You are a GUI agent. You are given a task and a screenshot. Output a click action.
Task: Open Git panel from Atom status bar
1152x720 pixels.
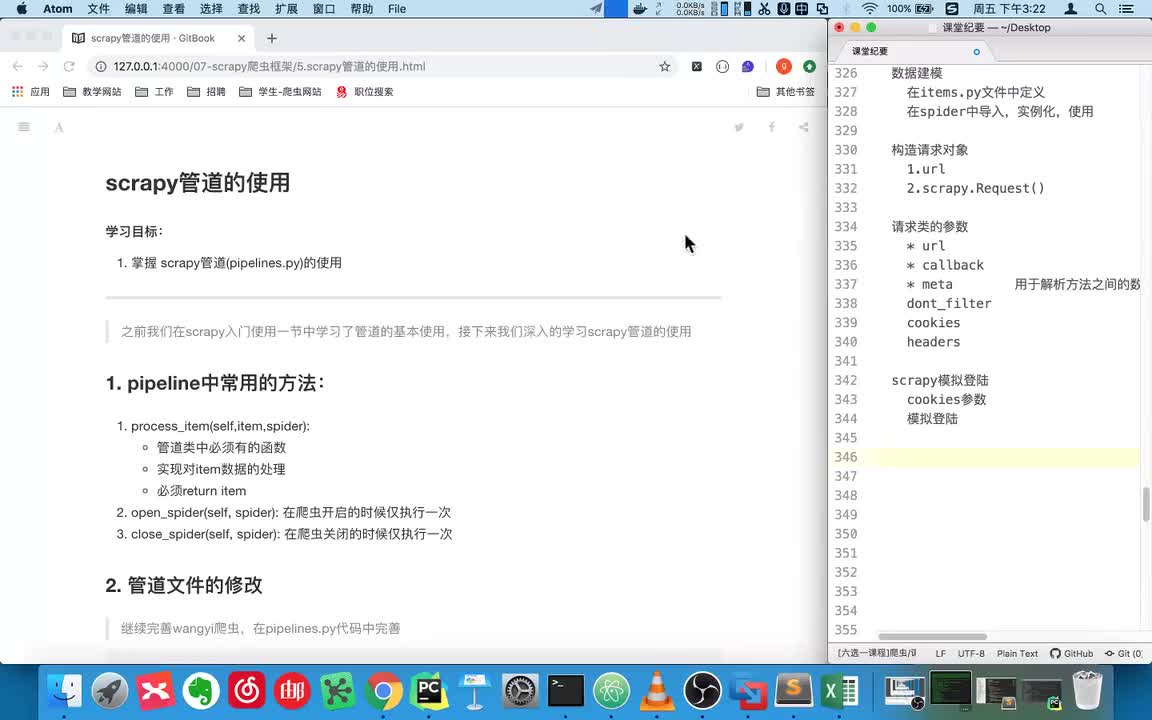tap(1123, 653)
